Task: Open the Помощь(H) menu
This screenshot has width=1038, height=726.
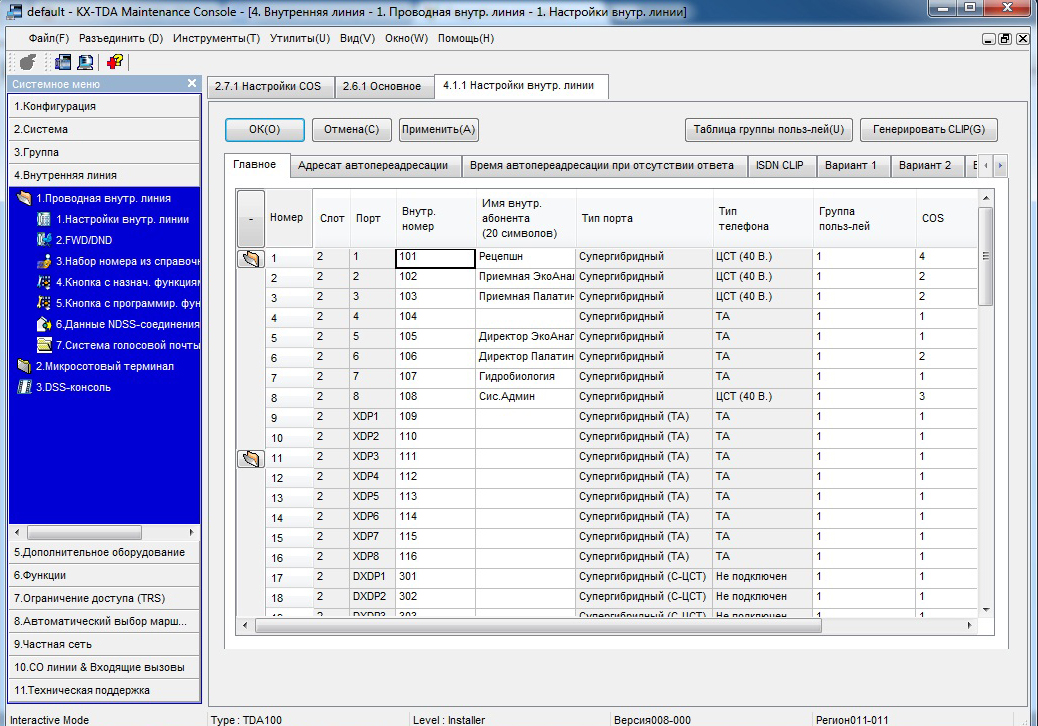Action: (x=466, y=38)
